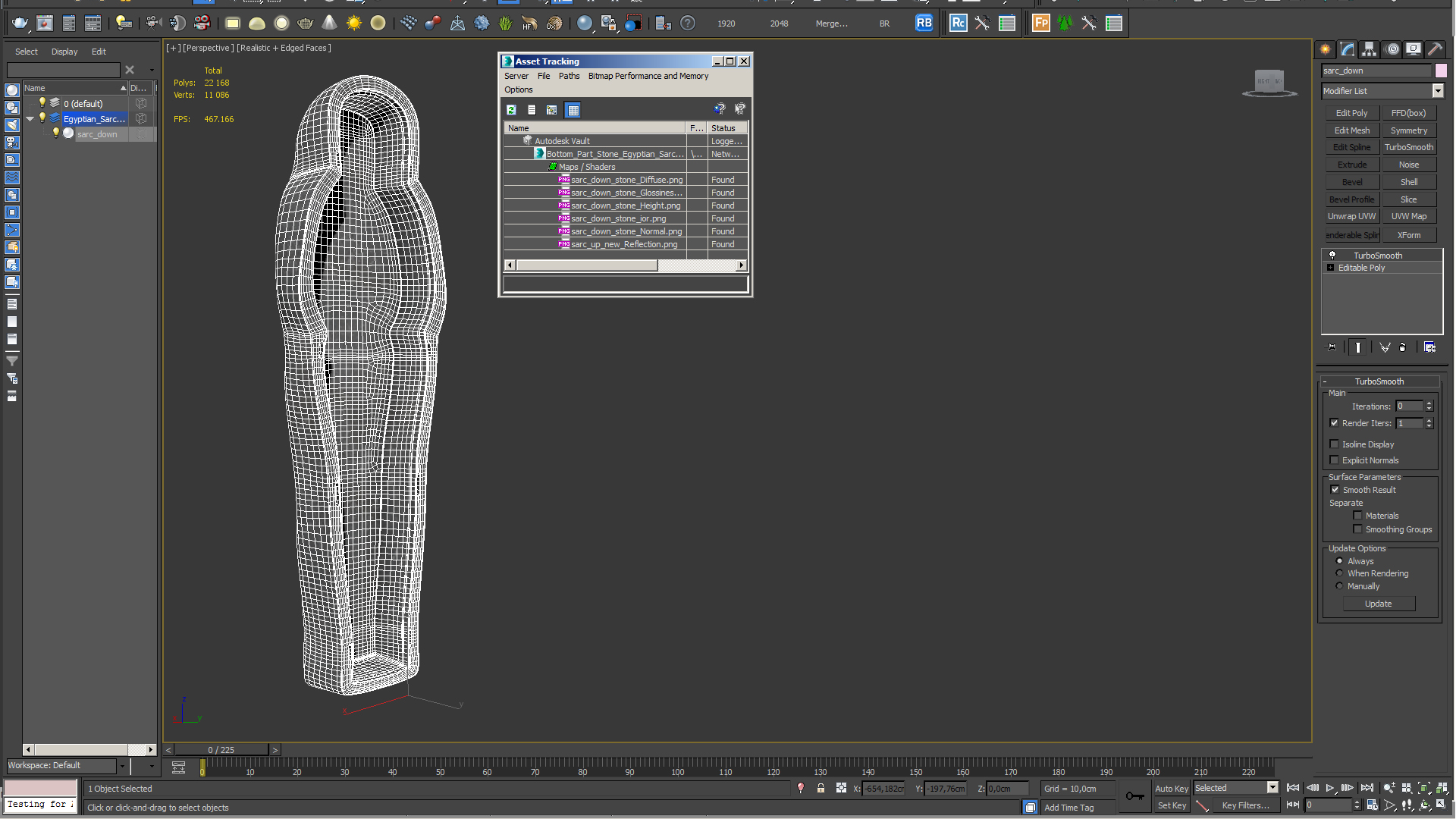1456x819 pixels.
Task: Toggle selection lock padlock icon
Action: click(821, 789)
